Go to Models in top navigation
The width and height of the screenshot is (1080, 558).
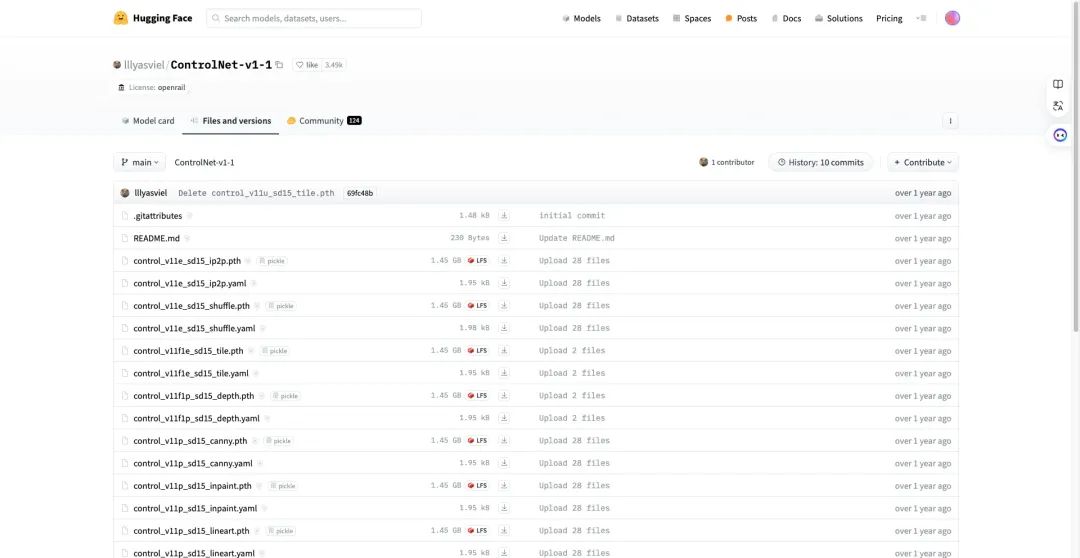(581, 19)
